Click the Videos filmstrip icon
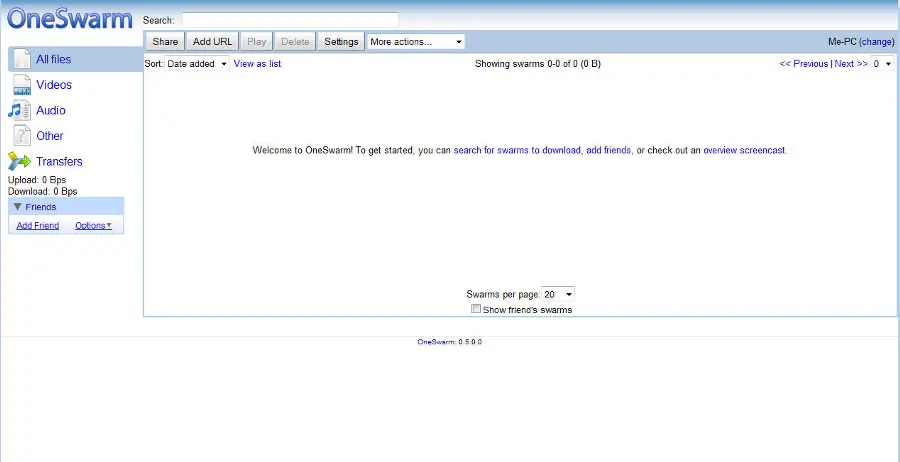The image size is (900, 462). [x=22, y=85]
